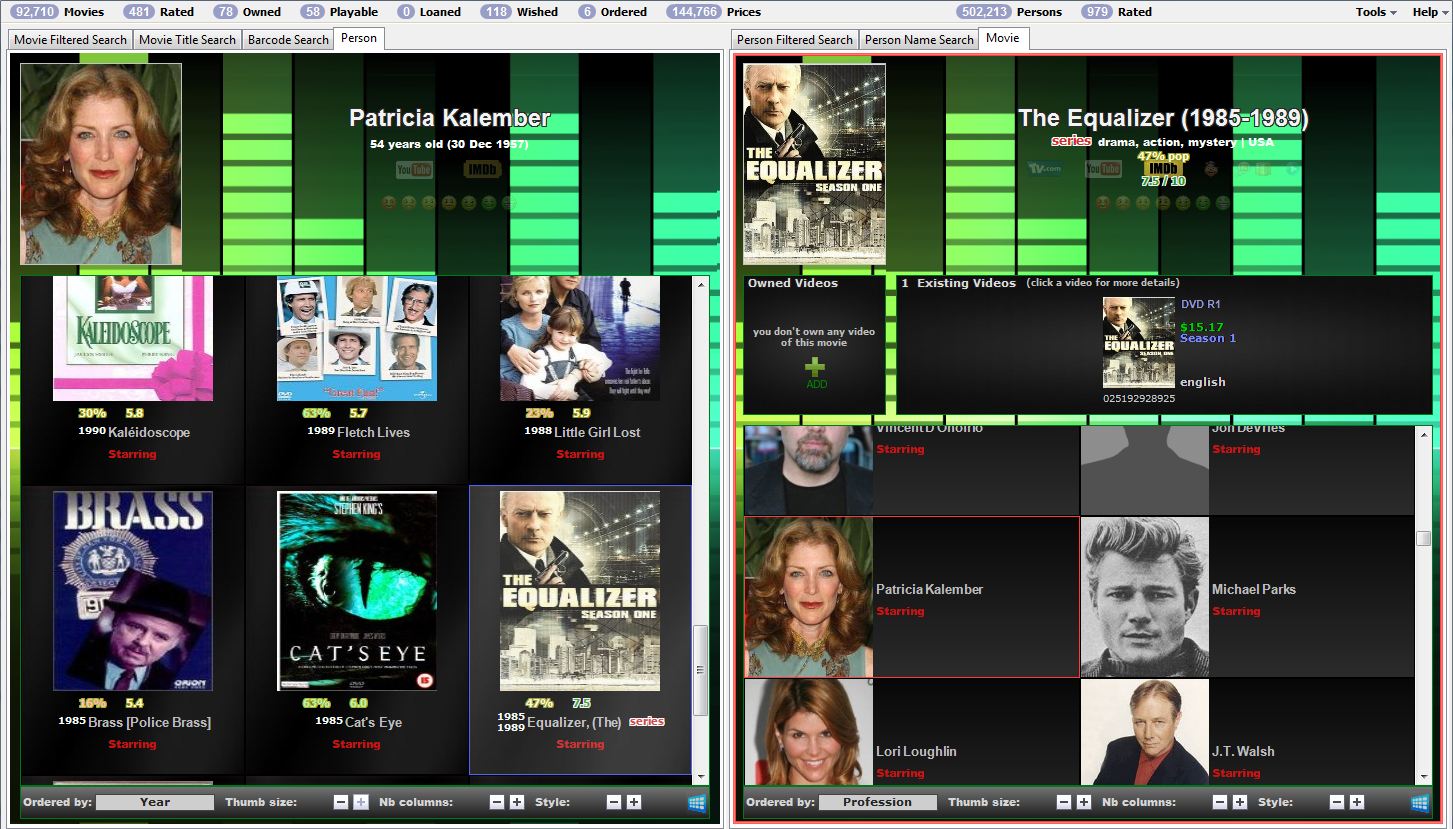1453x829 pixels.
Task: Select Patricia Kalember in the cast list
Action: (x=912, y=597)
